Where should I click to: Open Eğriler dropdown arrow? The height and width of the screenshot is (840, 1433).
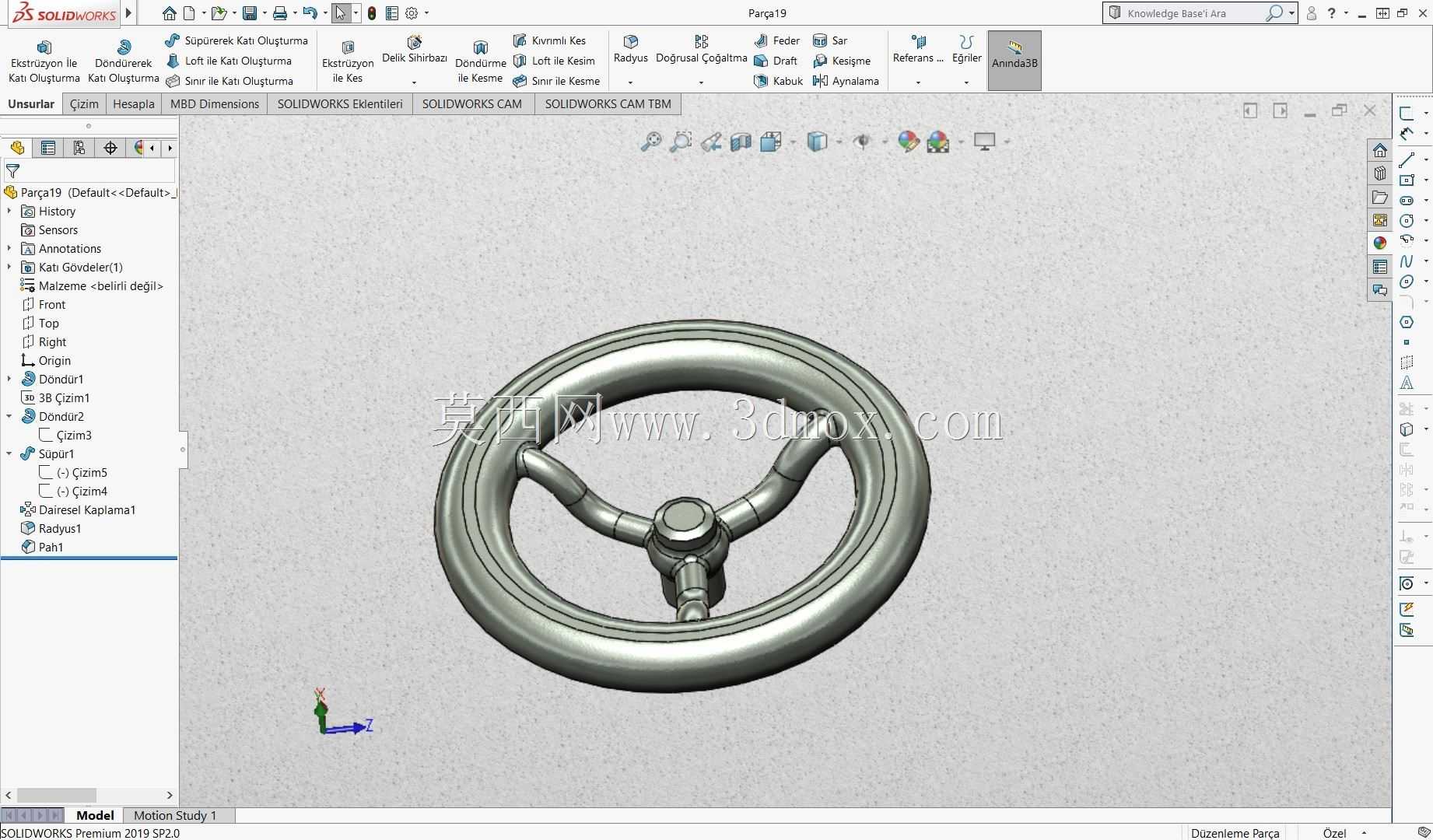[966, 82]
